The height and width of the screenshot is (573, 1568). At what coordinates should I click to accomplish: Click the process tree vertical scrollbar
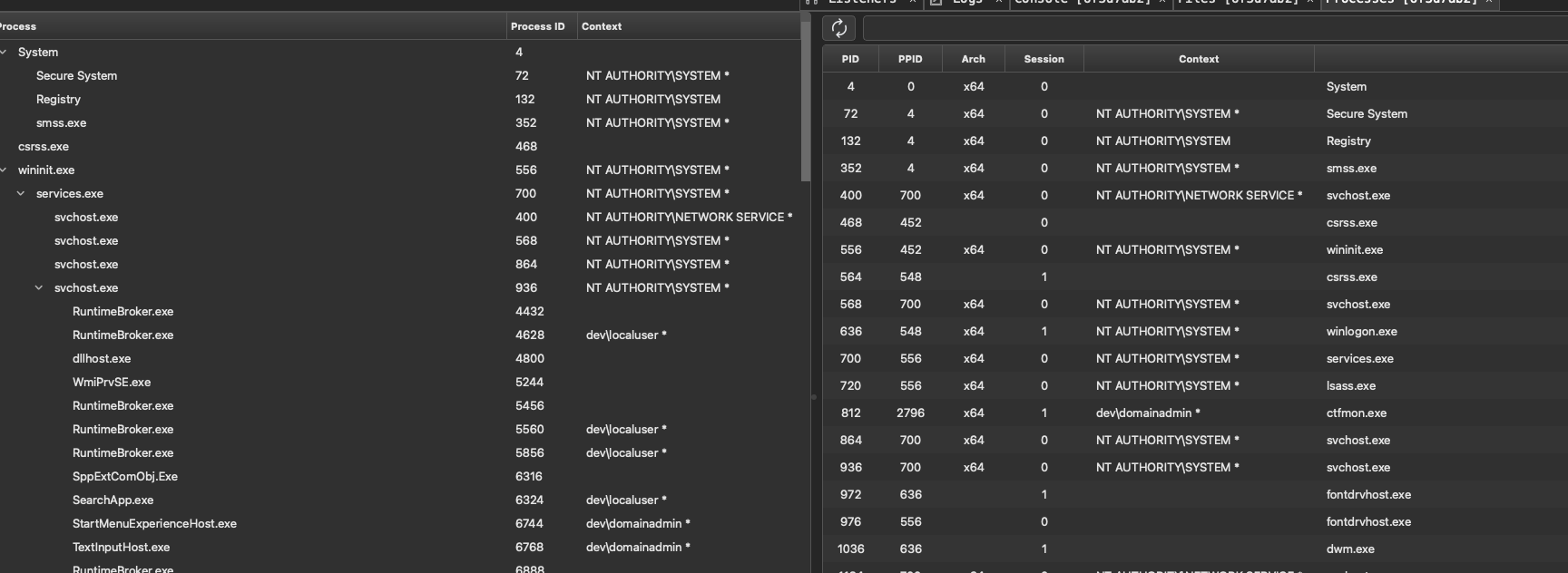click(x=805, y=102)
